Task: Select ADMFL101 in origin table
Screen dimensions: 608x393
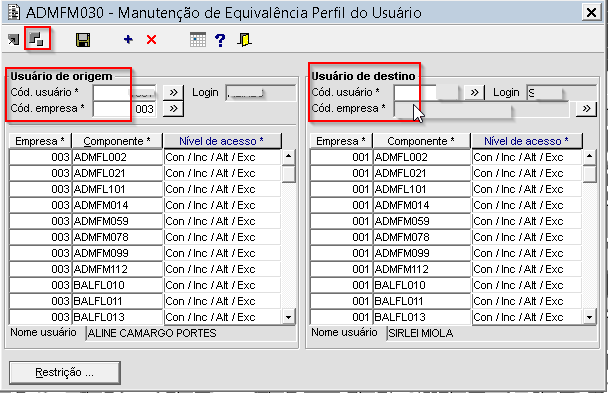Action: point(117,189)
